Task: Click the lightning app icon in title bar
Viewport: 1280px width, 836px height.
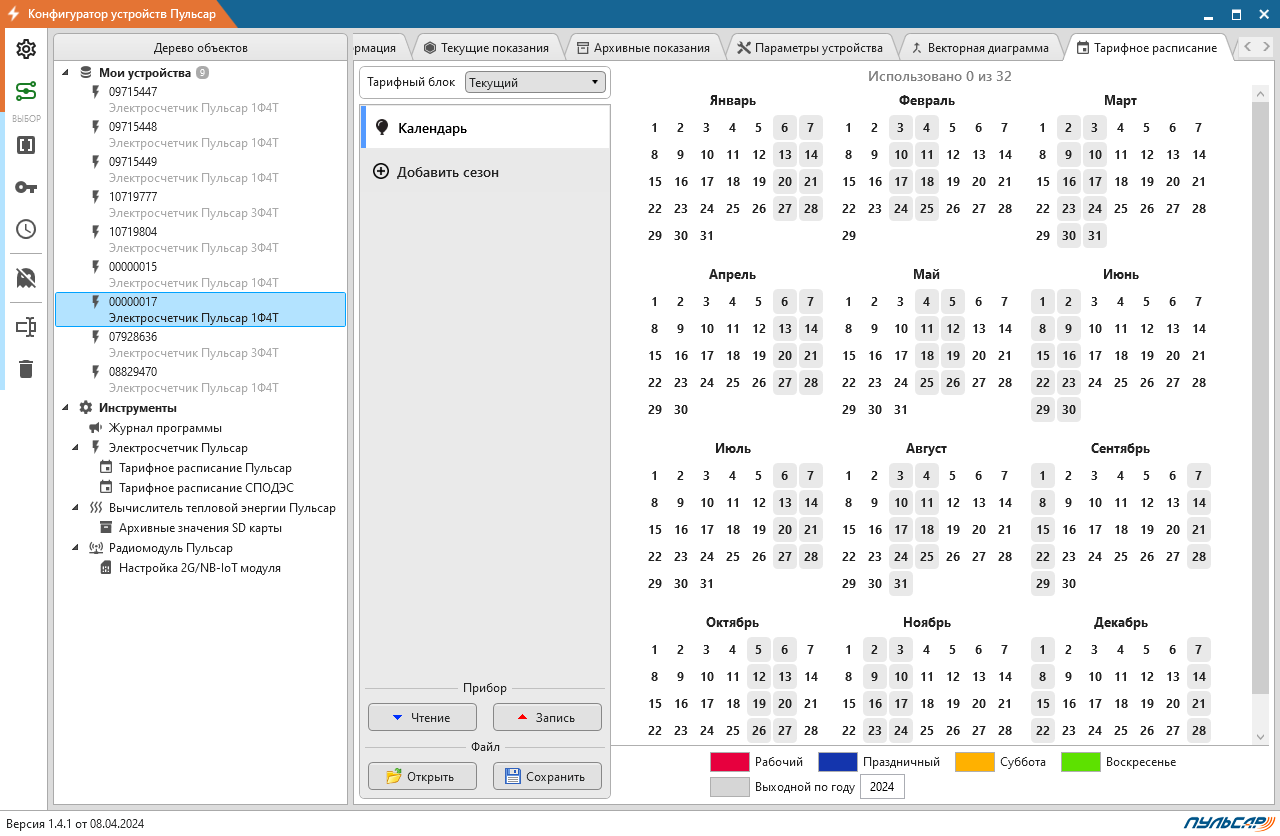Action: point(13,13)
